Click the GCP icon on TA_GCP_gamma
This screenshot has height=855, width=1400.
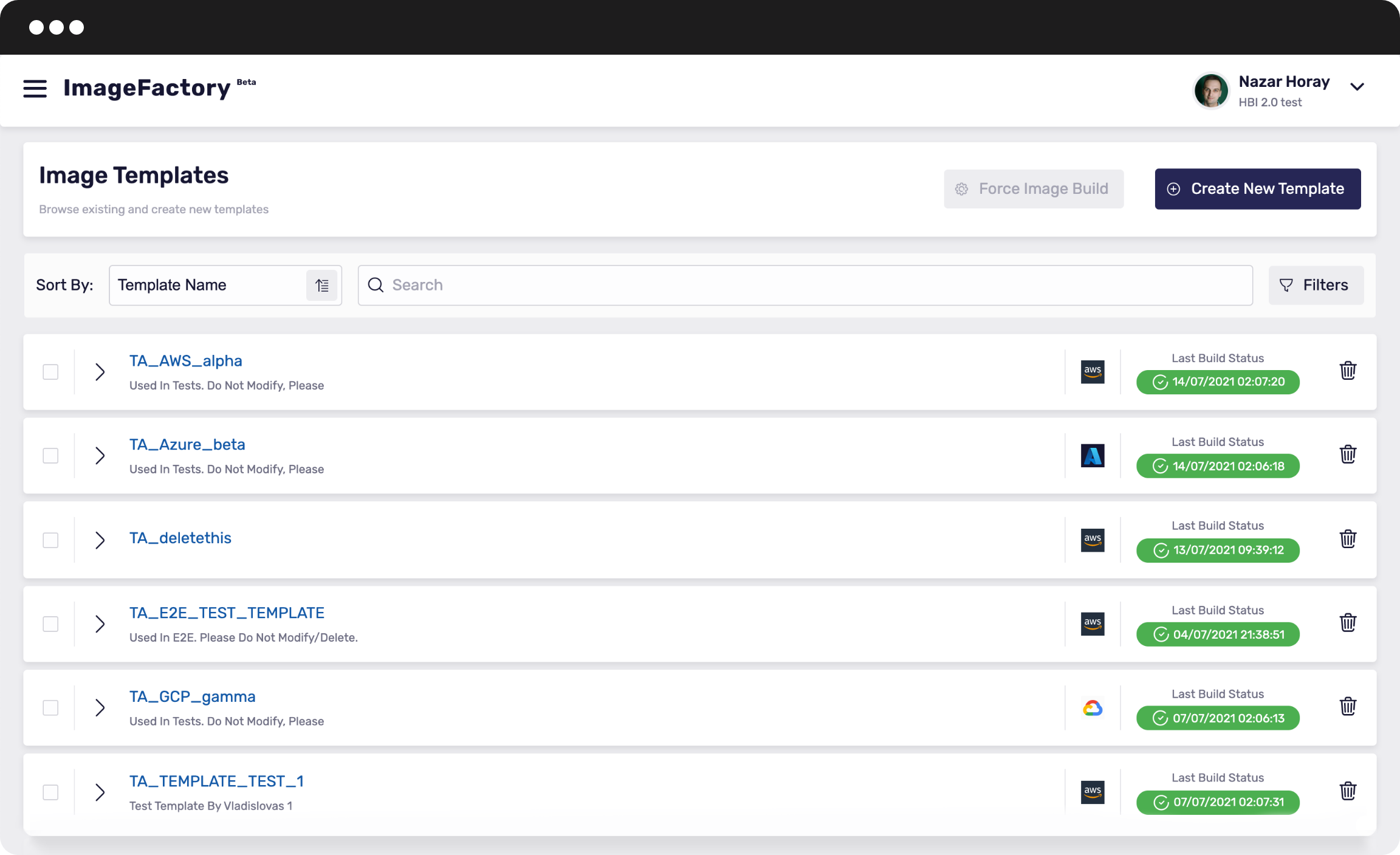1092,707
